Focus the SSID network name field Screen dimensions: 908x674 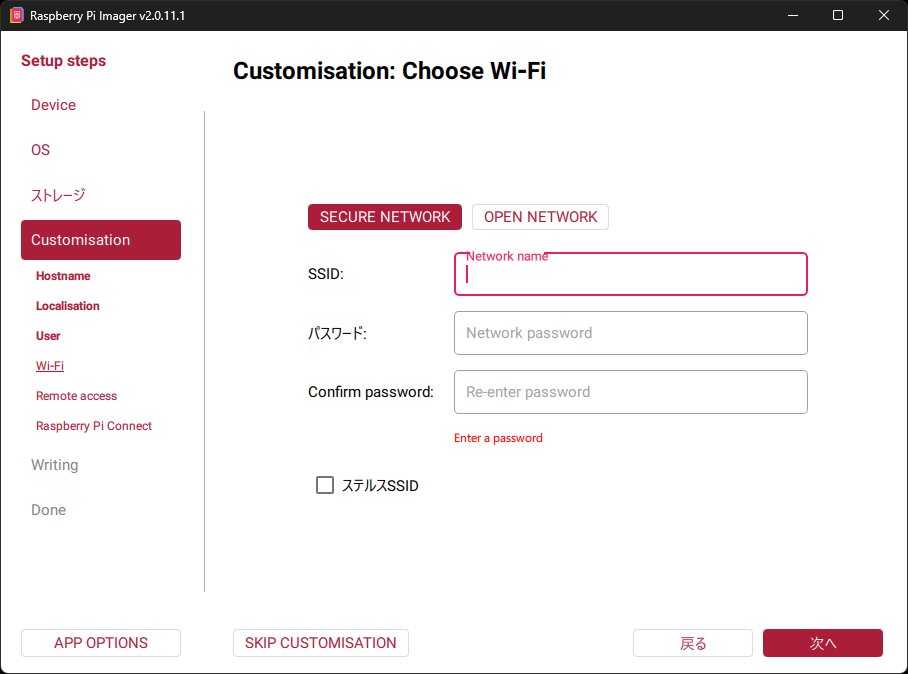click(x=631, y=274)
